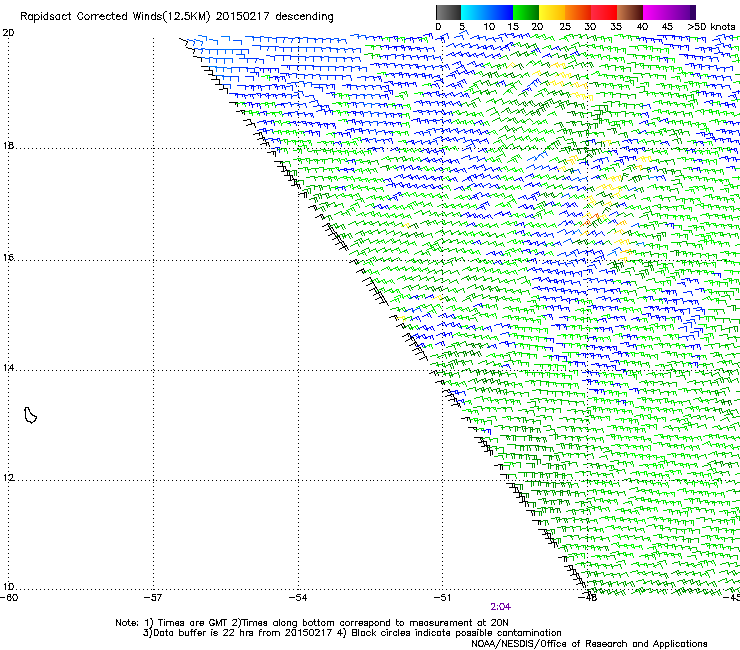
Task: Click the '15' legend scale label
Action: tap(513, 27)
